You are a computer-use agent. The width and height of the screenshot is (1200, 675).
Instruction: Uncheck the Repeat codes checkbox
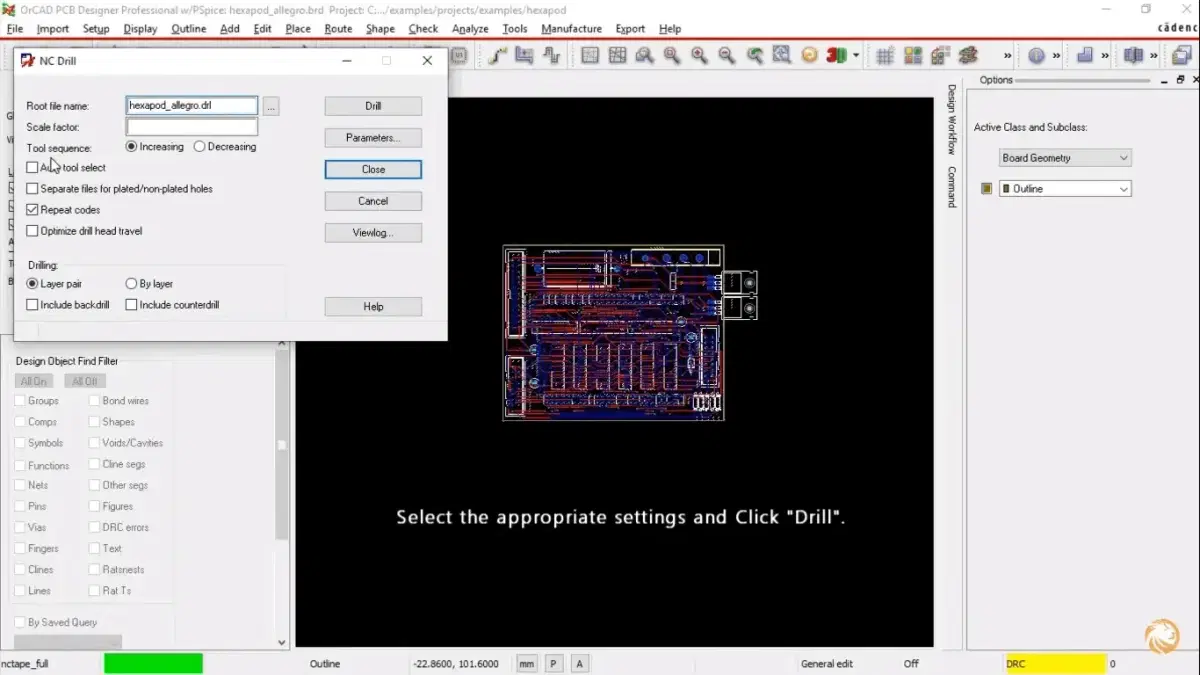coord(33,210)
